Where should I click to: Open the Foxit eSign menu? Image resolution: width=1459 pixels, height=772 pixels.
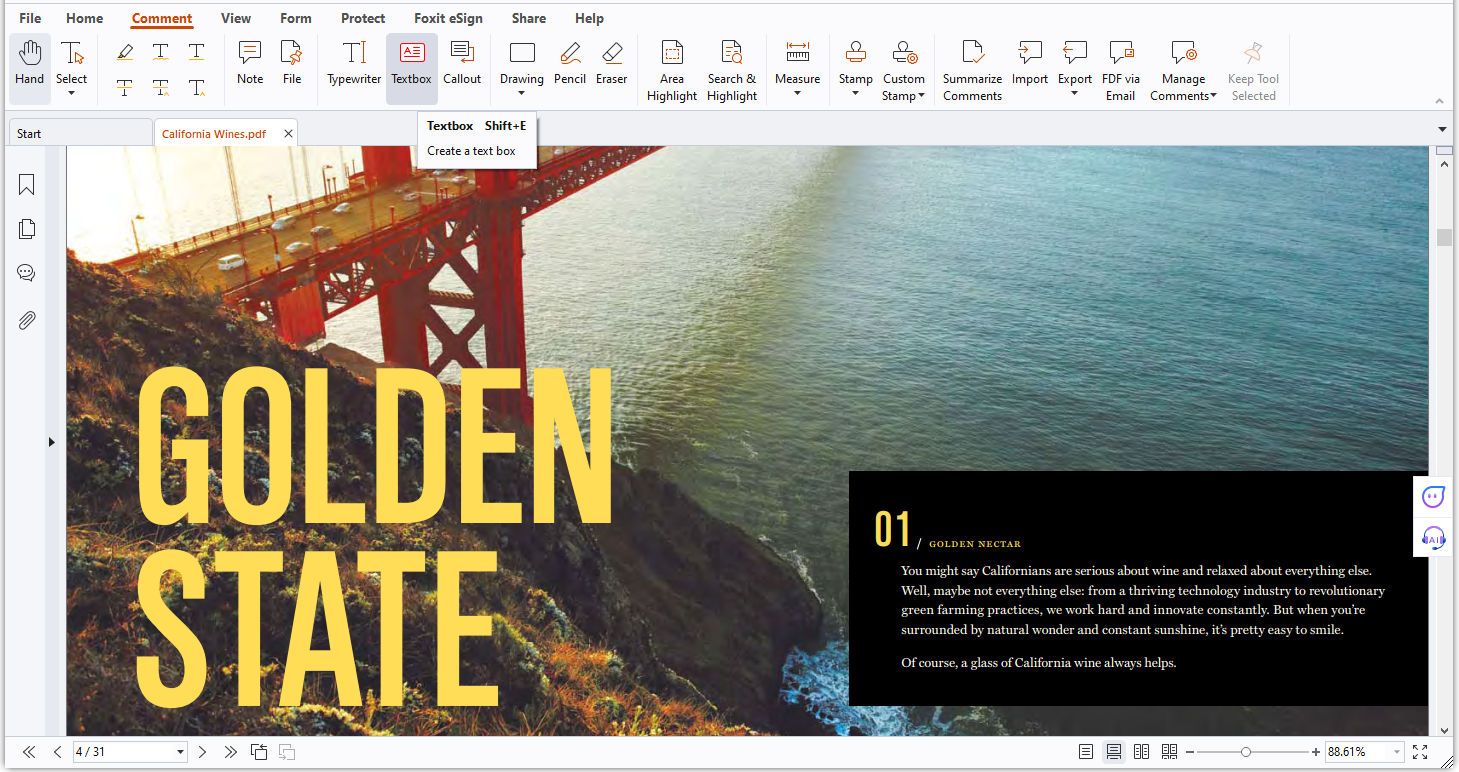pos(449,18)
